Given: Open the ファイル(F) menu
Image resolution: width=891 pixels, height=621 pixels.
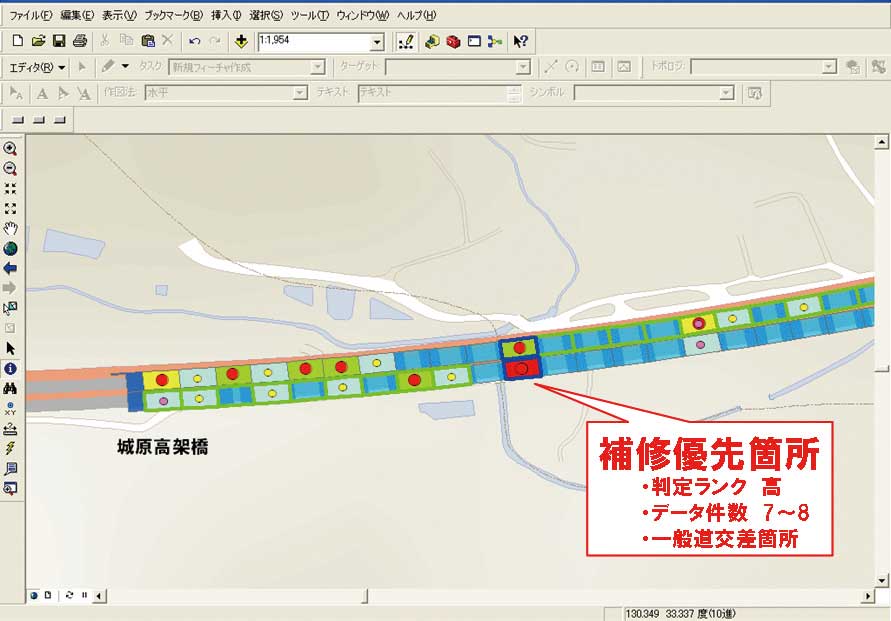Looking at the screenshot, I should (x=32, y=16).
